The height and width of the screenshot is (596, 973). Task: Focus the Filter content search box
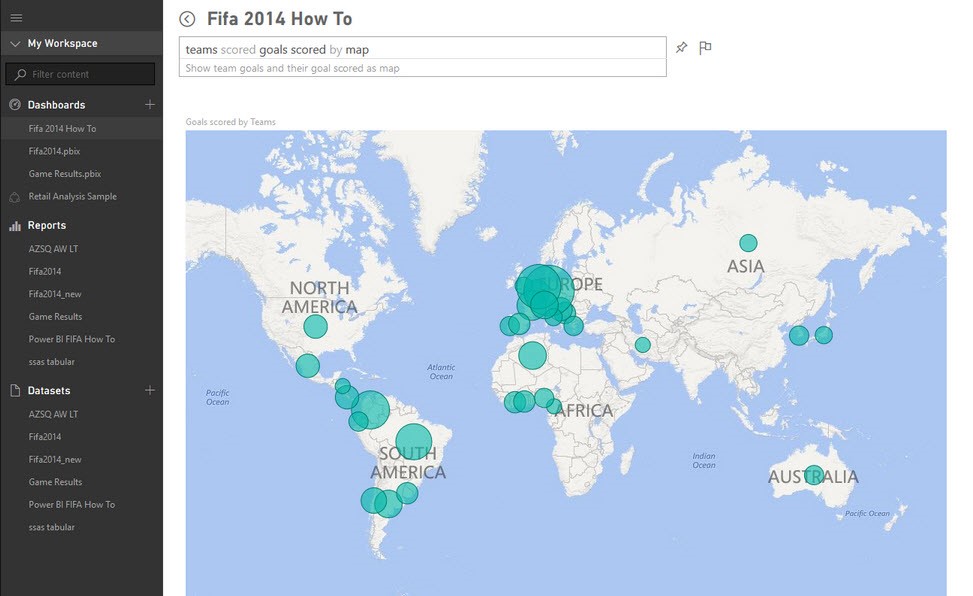[x=81, y=74]
